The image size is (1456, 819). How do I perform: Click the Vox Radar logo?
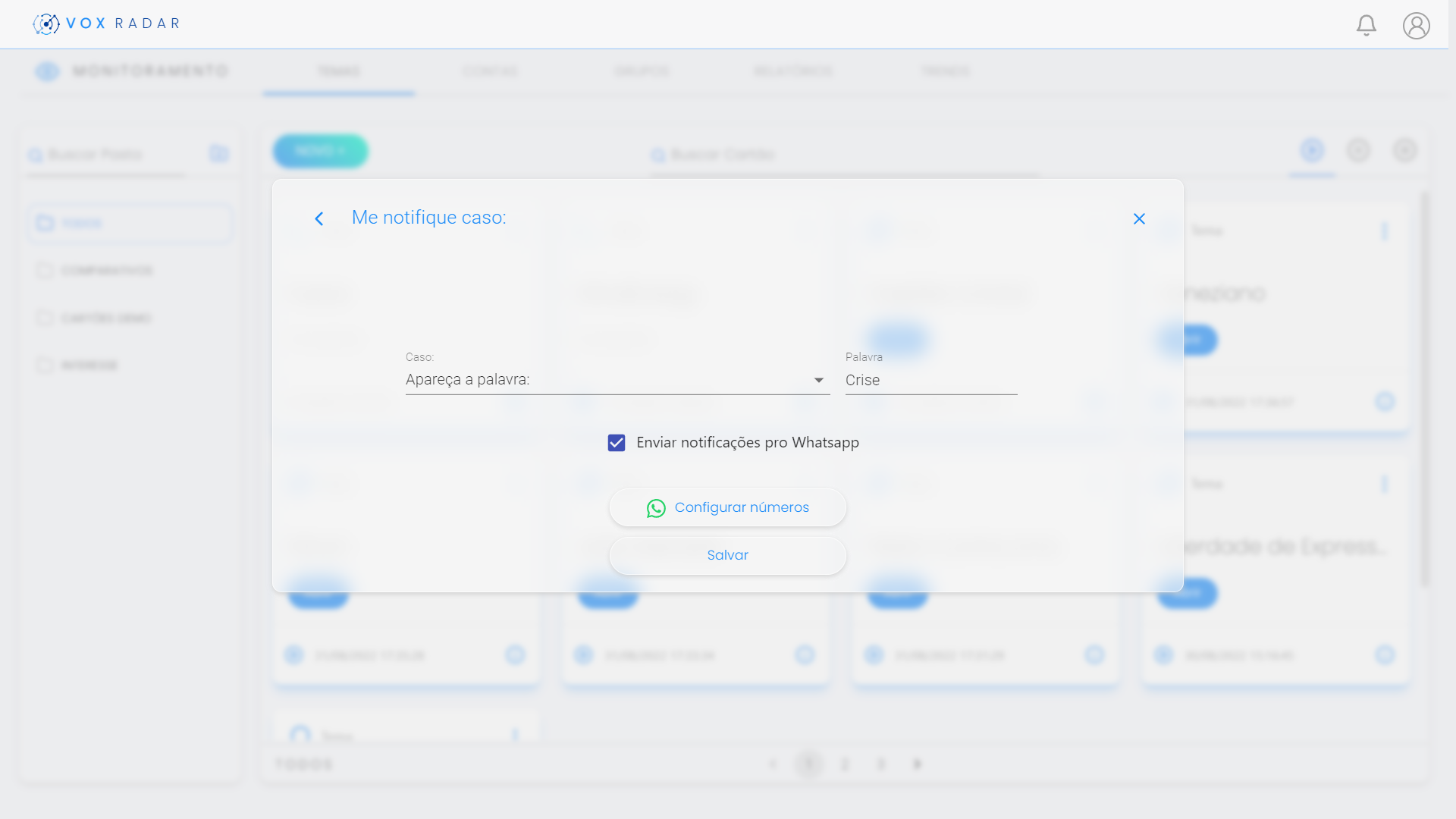pos(106,24)
